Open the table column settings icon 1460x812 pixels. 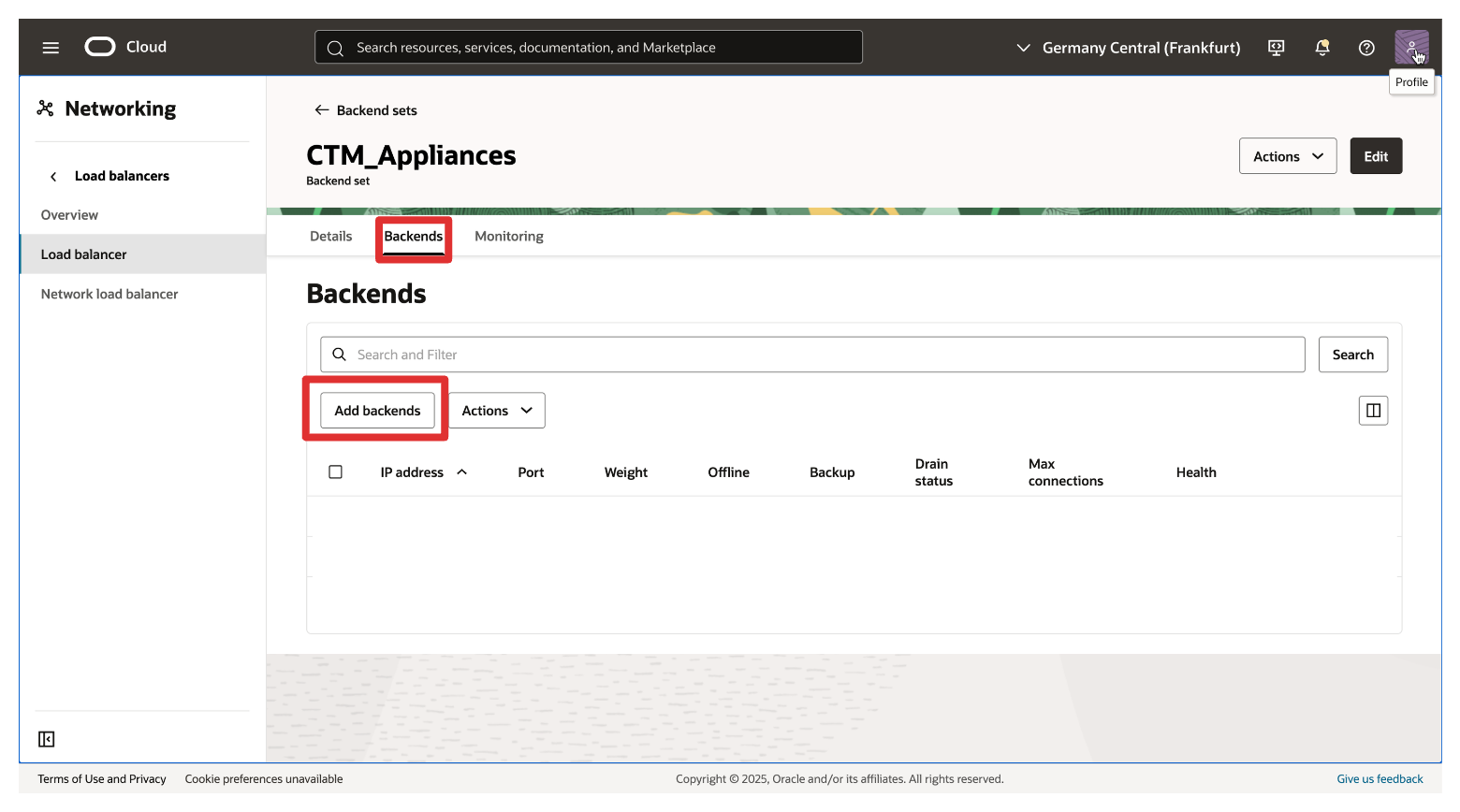1373,411
